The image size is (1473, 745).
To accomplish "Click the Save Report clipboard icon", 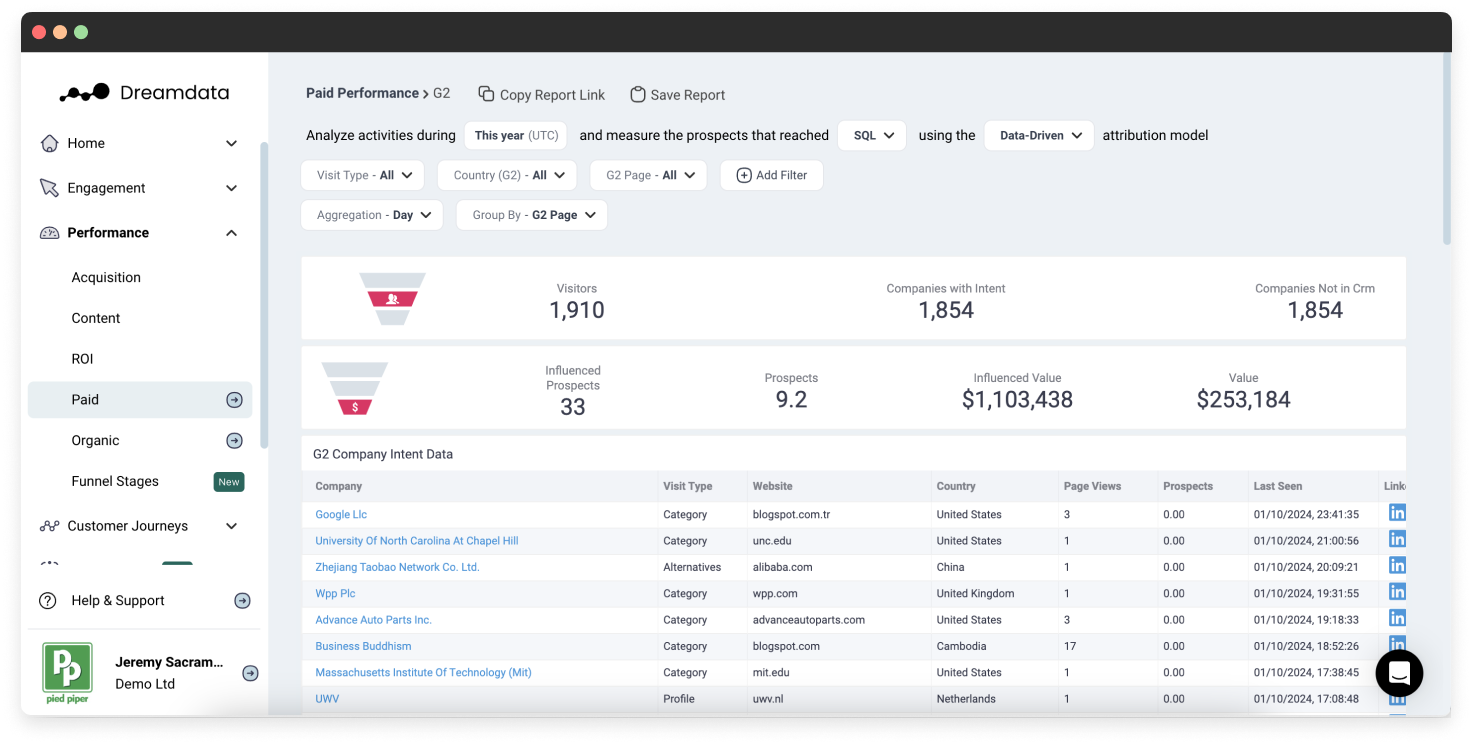I will pos(637,94).
